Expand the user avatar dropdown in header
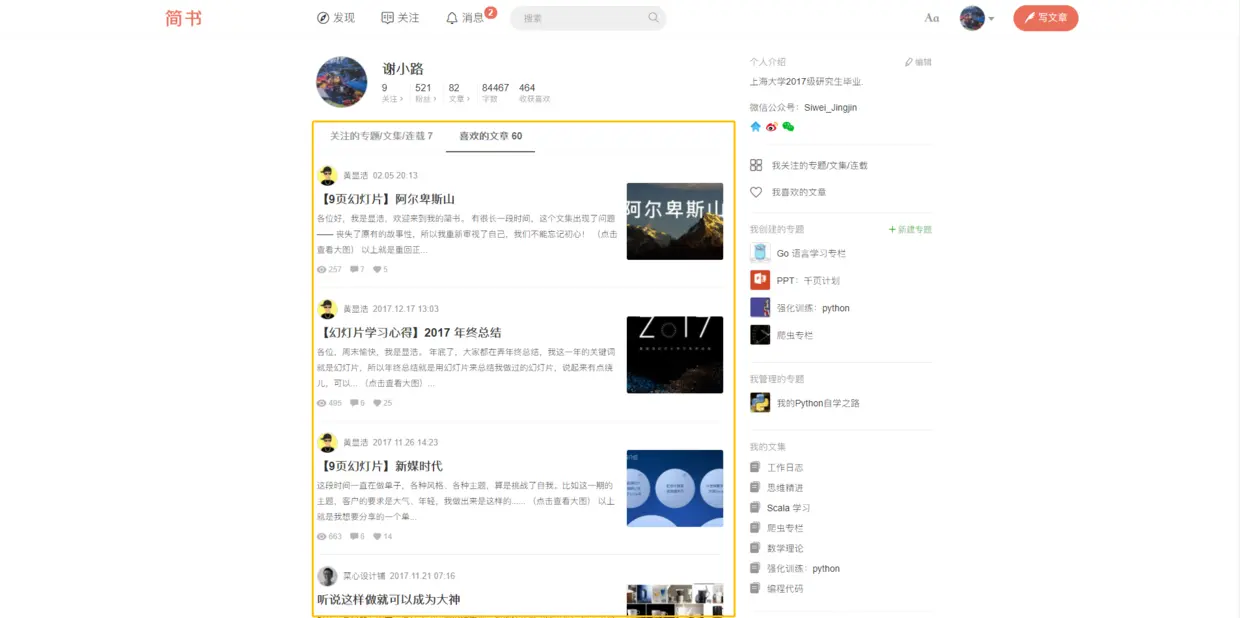This screenshot has width=1240, height=618. [x=977, y=18]
